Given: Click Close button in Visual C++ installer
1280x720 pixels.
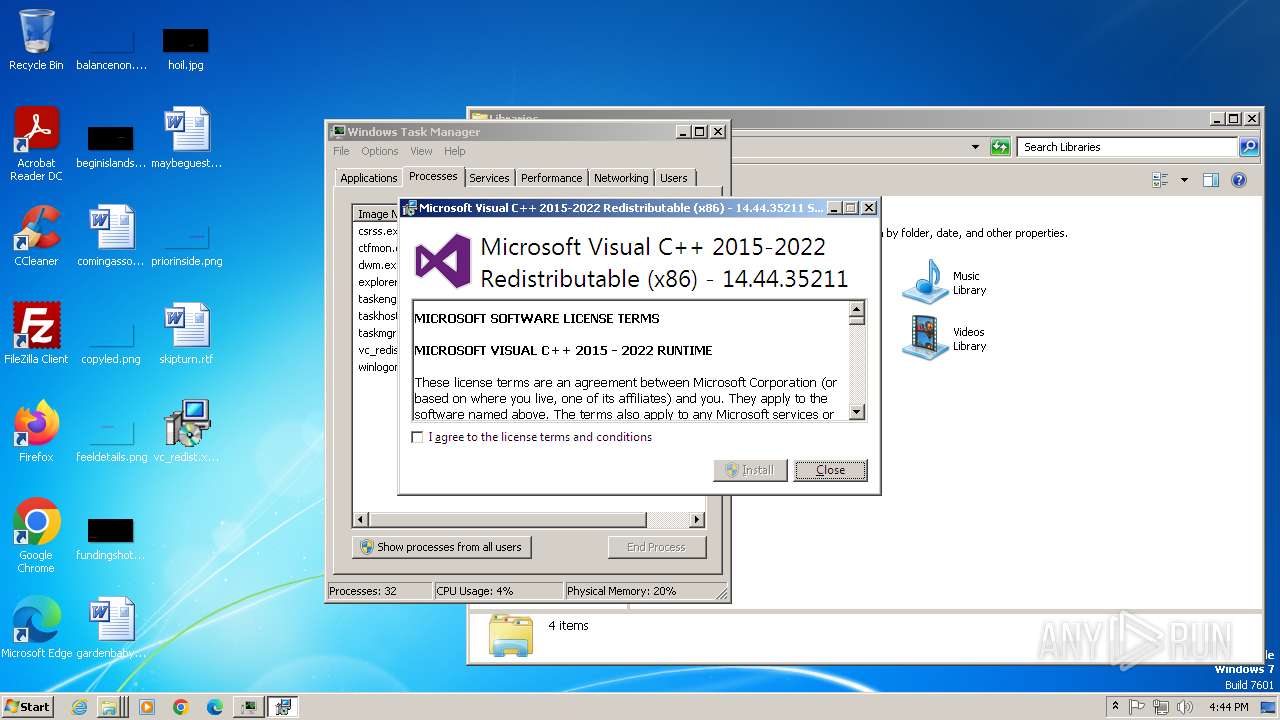Looking at the screenshot, I should click(830, 470).
